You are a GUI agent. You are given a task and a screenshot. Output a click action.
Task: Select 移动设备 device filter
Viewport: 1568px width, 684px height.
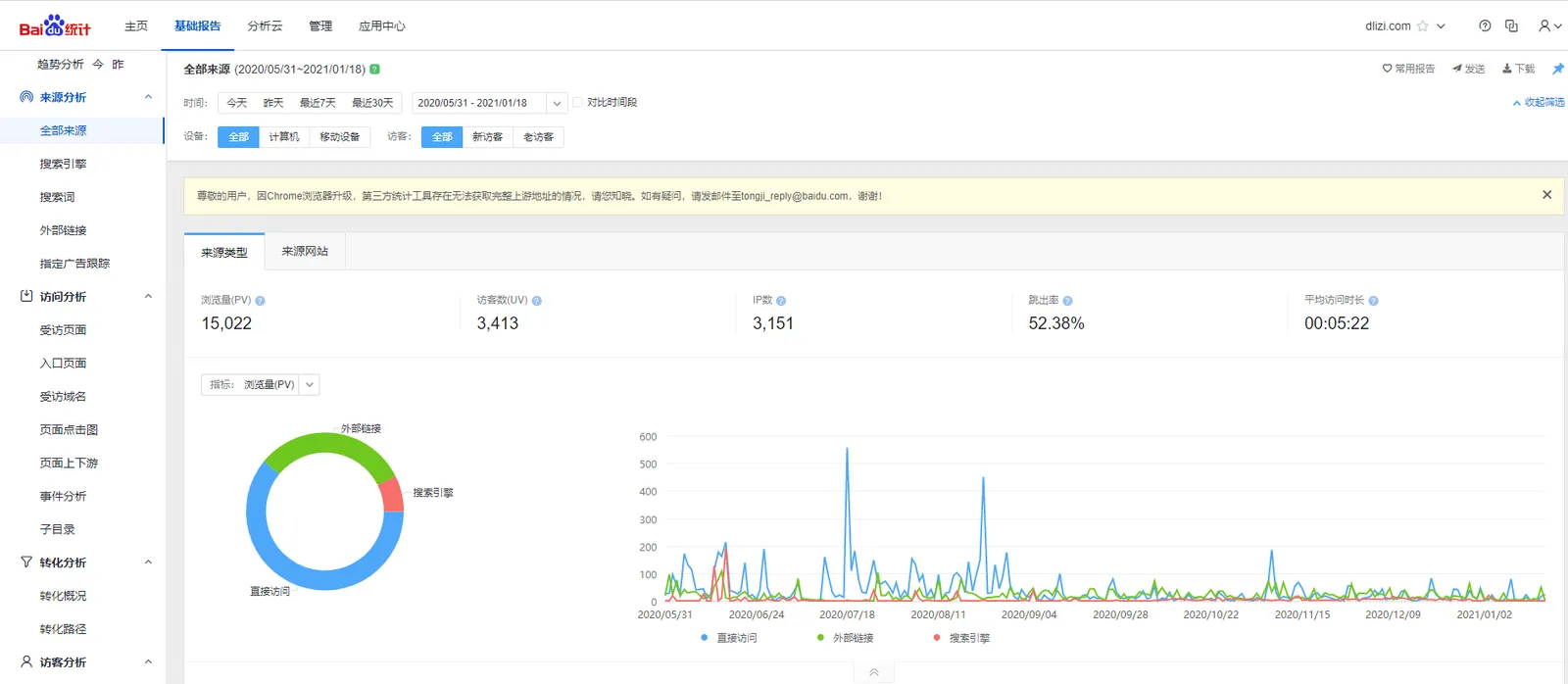[340, 137]
